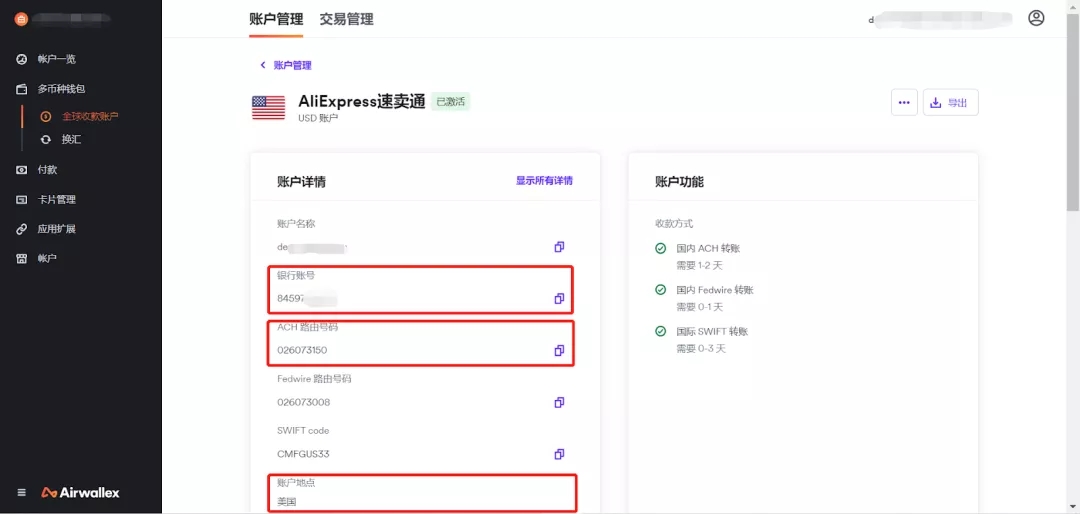
Task: Click the 全球收款账户 coin icon
Action: tap(46, 116)
